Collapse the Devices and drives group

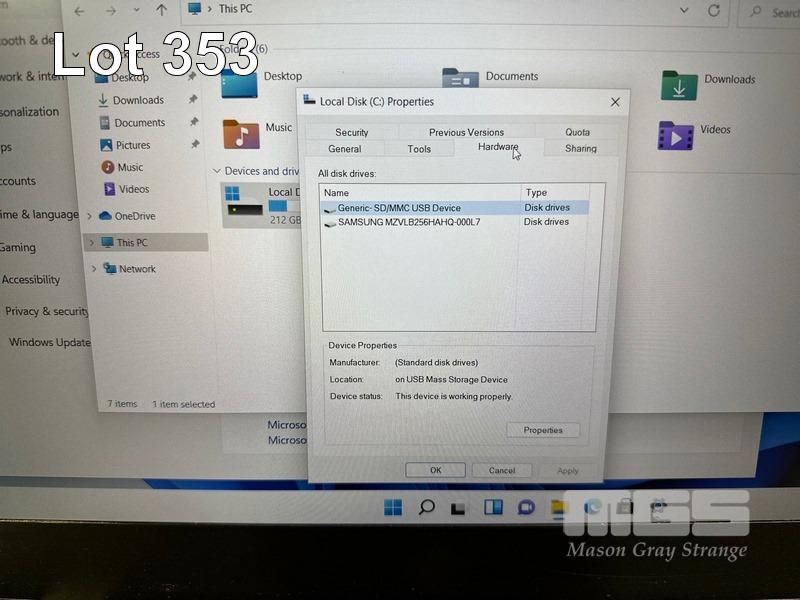point(218,171)
